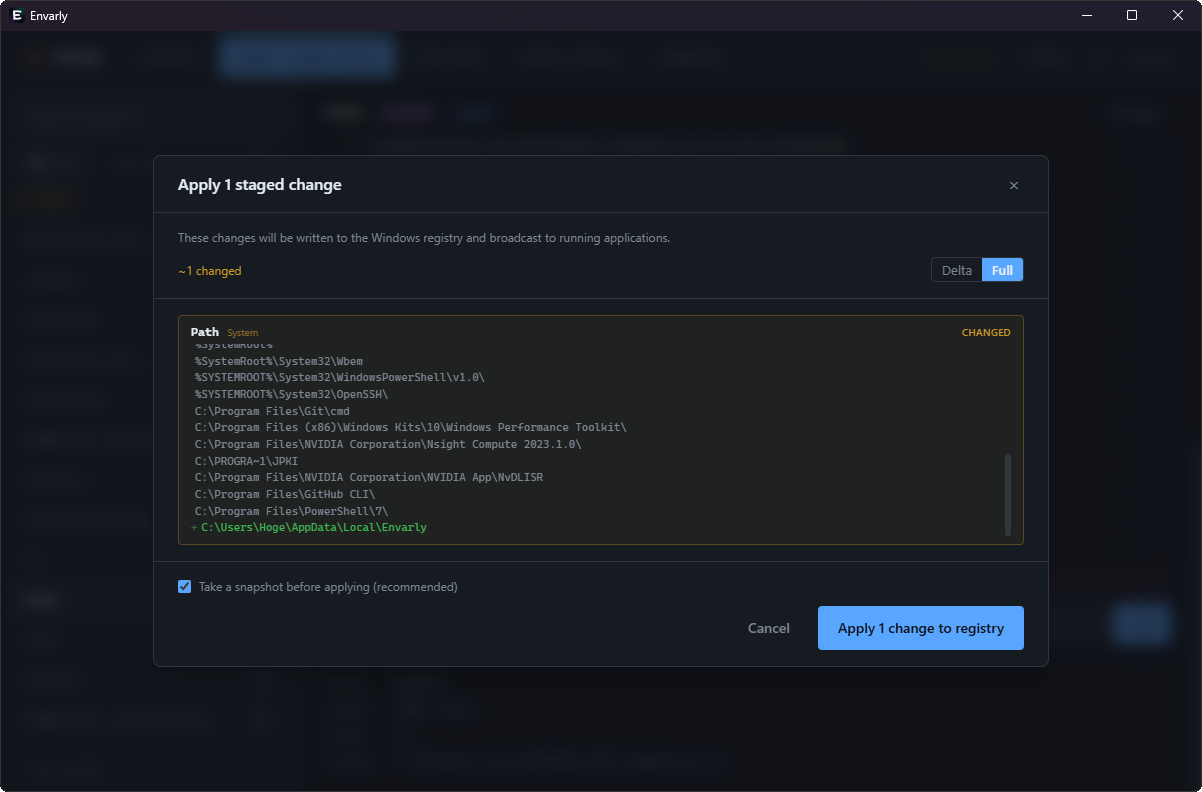Click the Path list scrollbar
Image resolution: width=1202 pixels, height=792 pixels.
(1007, 494)
